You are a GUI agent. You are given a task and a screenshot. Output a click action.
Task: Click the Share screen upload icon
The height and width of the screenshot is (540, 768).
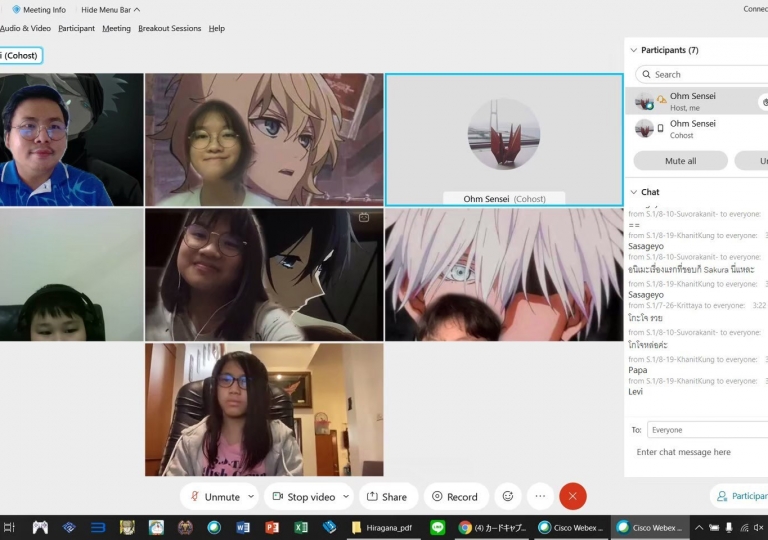pyautogui.click(x=372, y=496)
